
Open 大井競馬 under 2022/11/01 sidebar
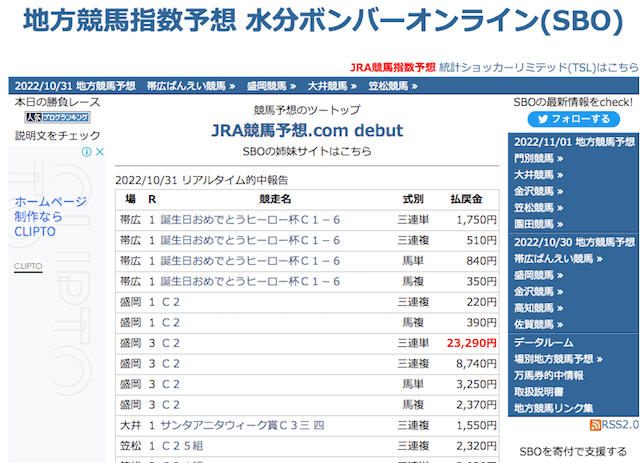(538, 175)
